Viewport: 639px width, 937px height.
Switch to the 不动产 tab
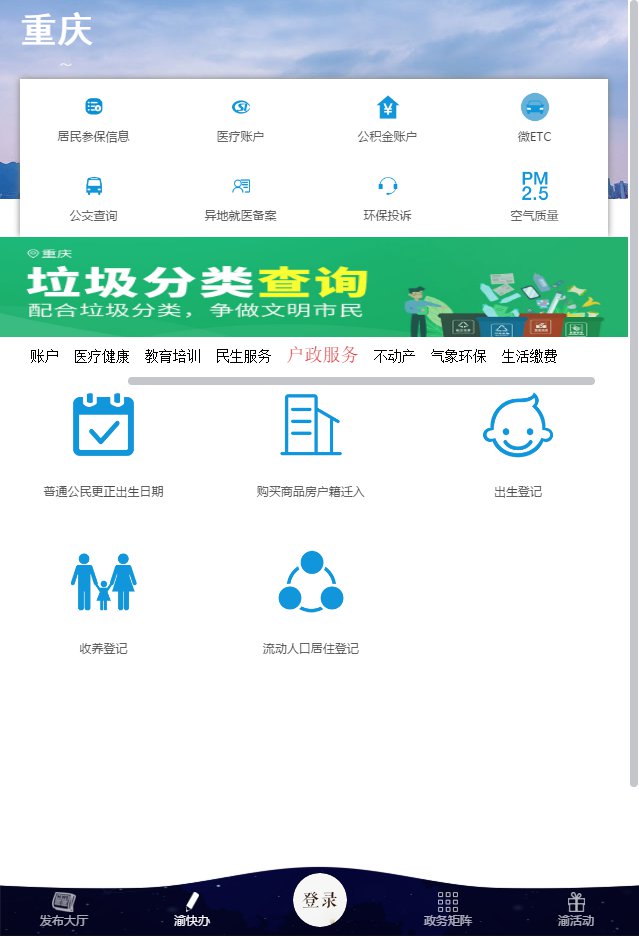(394, 356)
